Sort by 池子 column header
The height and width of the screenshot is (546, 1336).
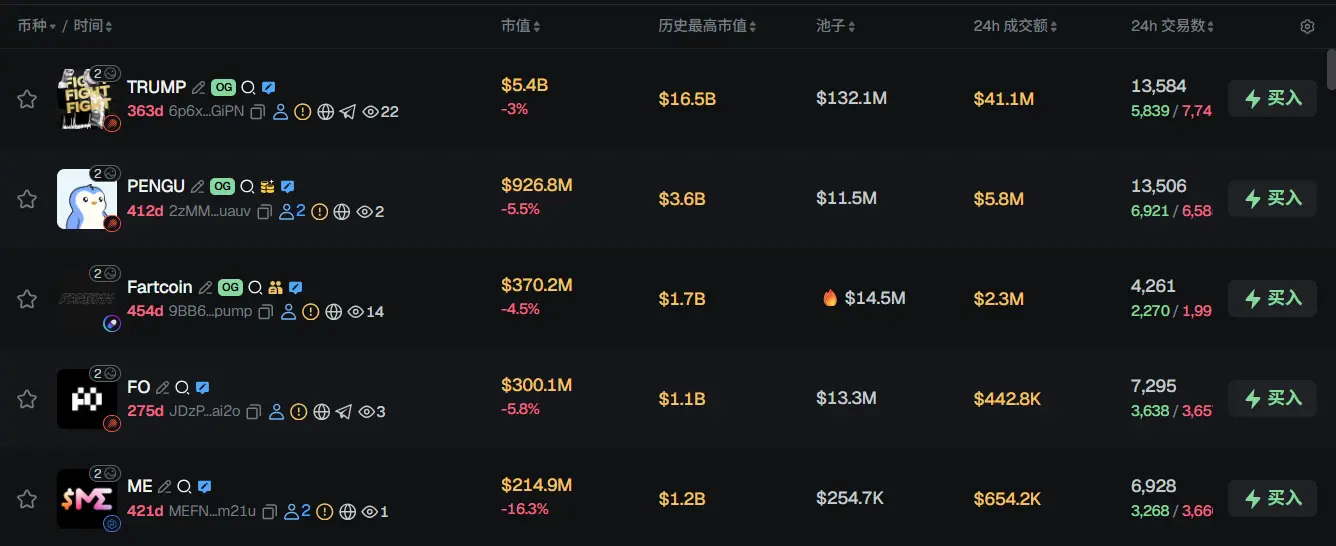click(835, 26)
